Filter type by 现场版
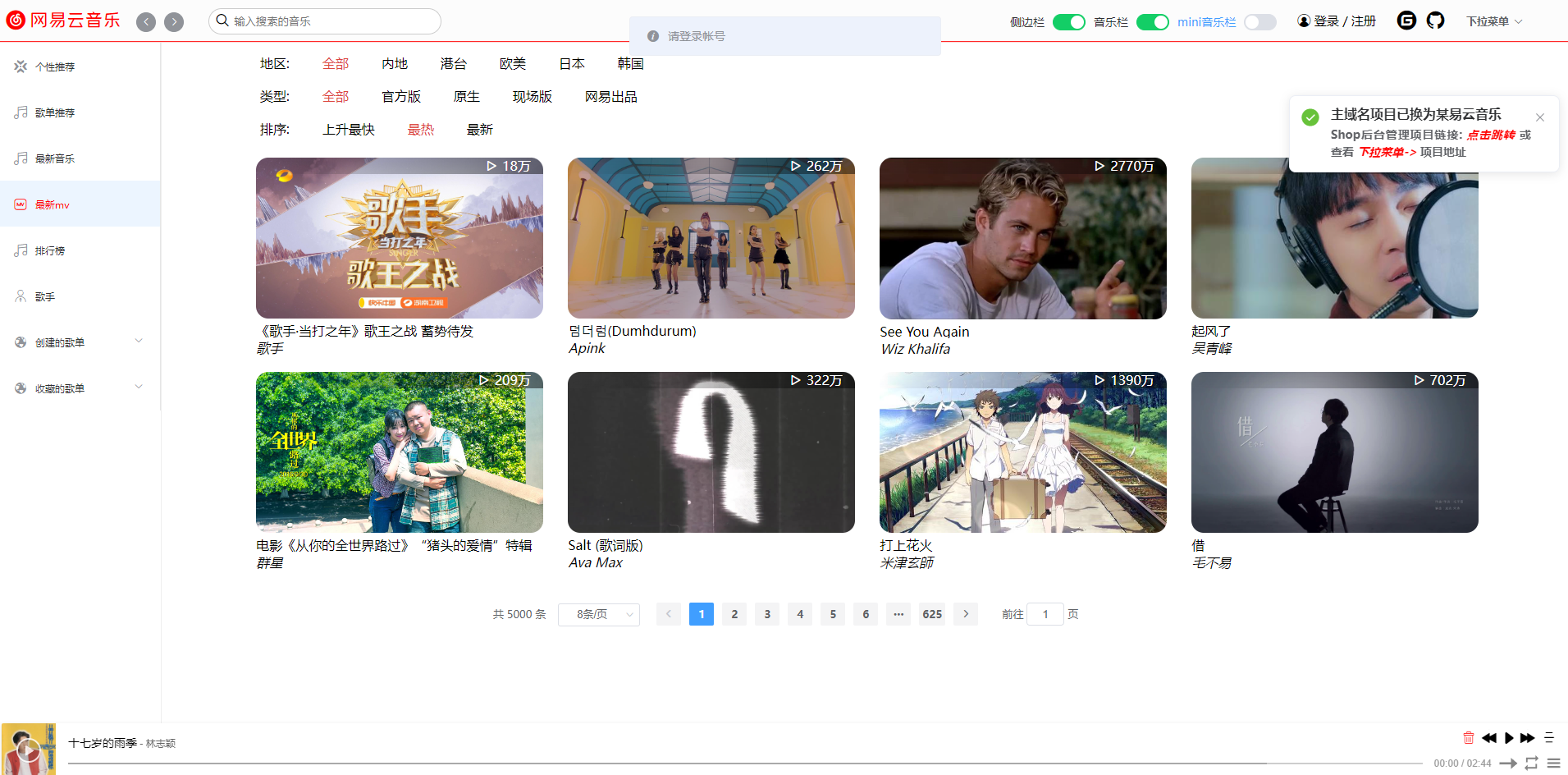The height and width of the screenshot is (775, 1568). (533, 97)
